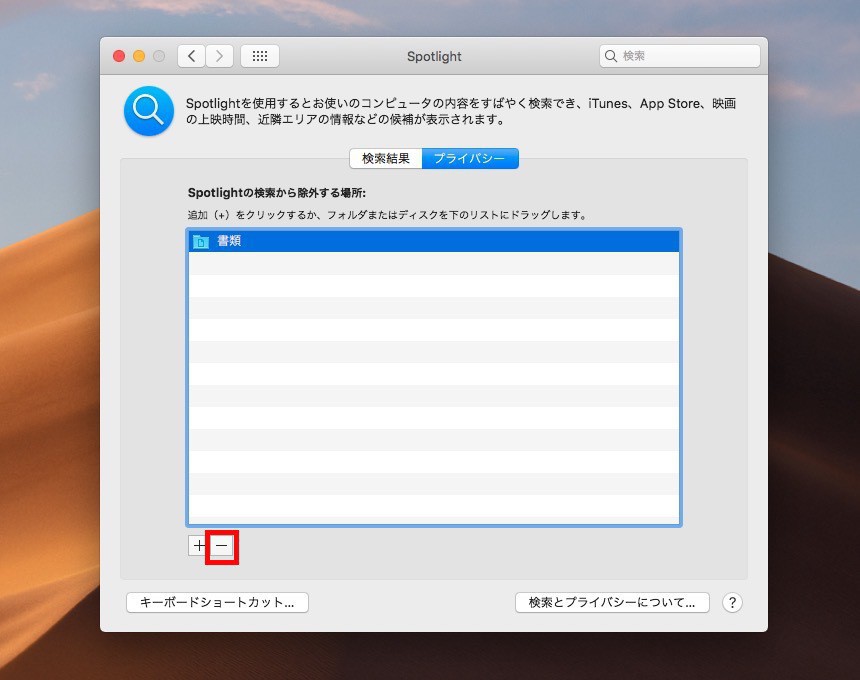Switch to the 検索結果 tab
This screenshot has width=860, height=680.
(x=386, y=158)
